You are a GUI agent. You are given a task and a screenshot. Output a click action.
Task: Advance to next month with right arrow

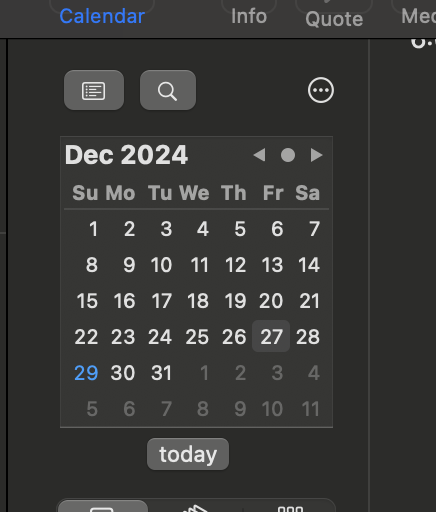[316, 155]
